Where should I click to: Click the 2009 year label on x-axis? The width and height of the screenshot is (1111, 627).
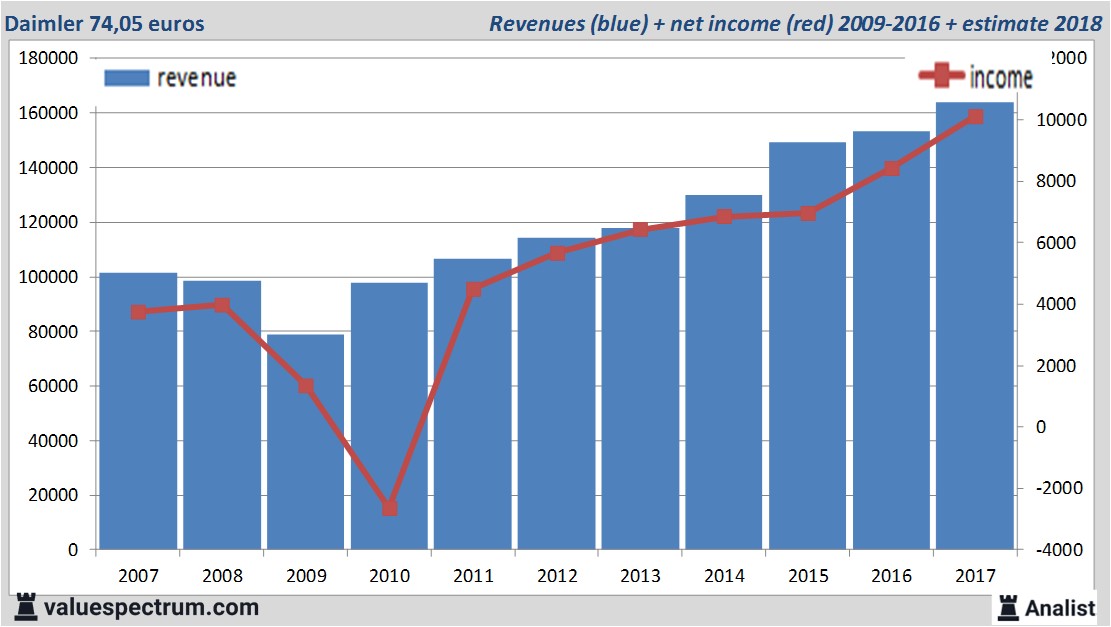pos(305,575)
